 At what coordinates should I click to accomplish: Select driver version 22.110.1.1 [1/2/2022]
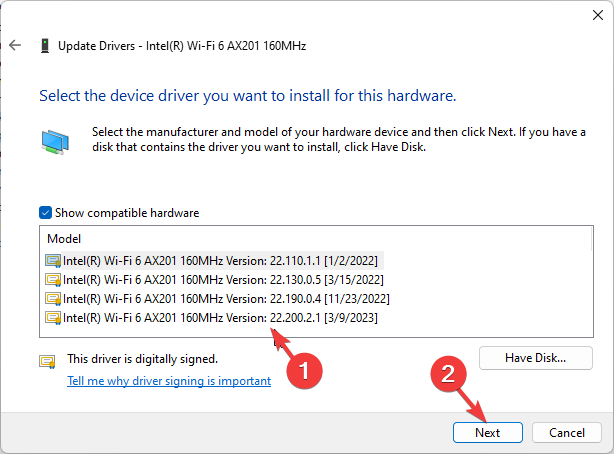click(x=220, y=261)
